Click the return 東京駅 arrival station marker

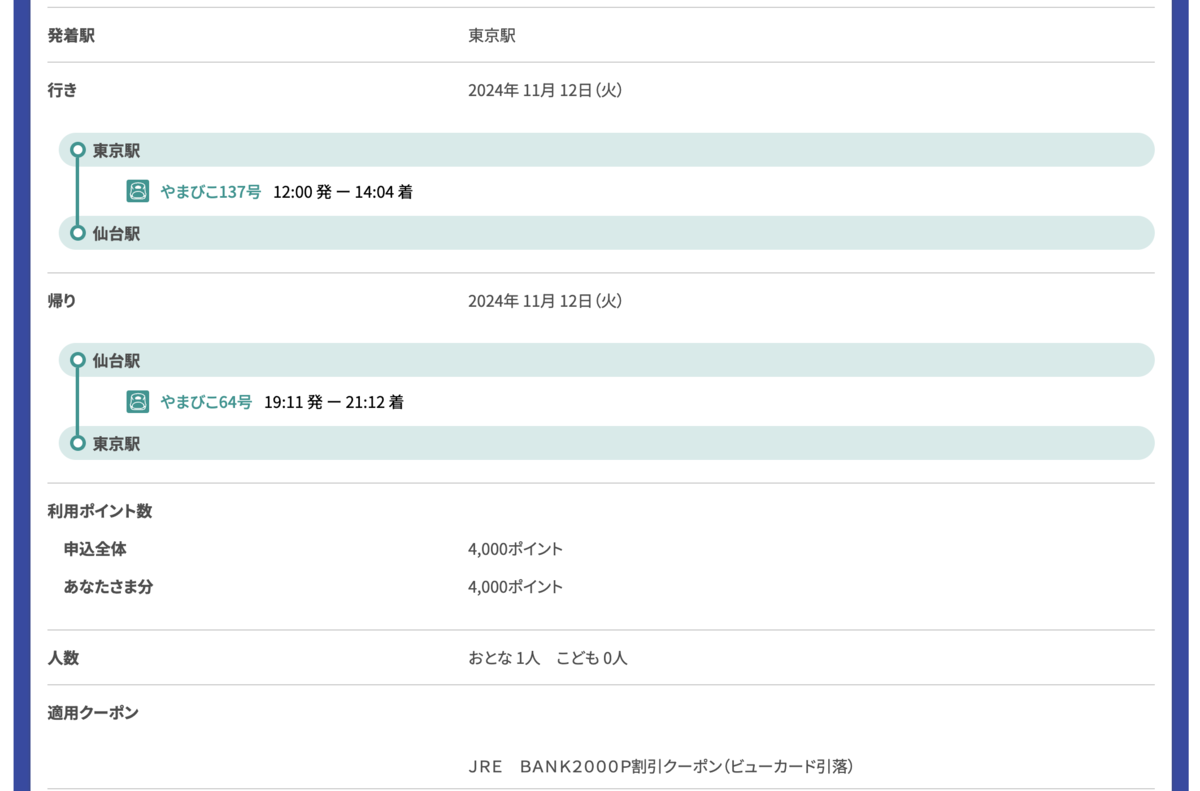point(78,443)
